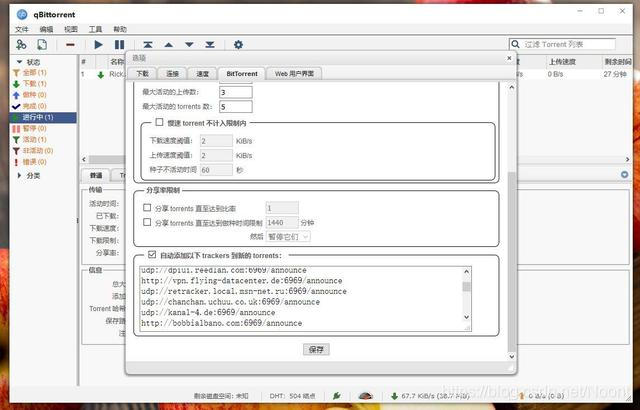Click the alternative speed limits icon

point(365,396)
